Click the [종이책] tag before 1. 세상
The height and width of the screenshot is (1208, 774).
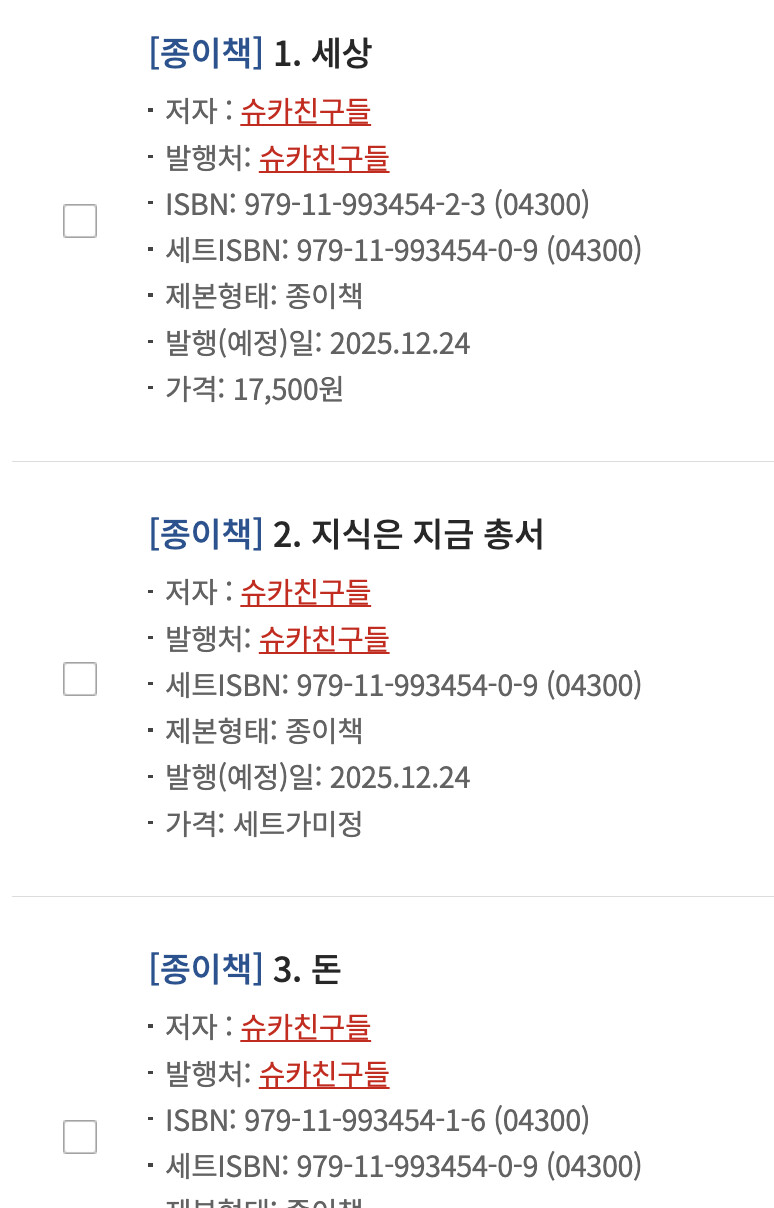click(205, 53)
